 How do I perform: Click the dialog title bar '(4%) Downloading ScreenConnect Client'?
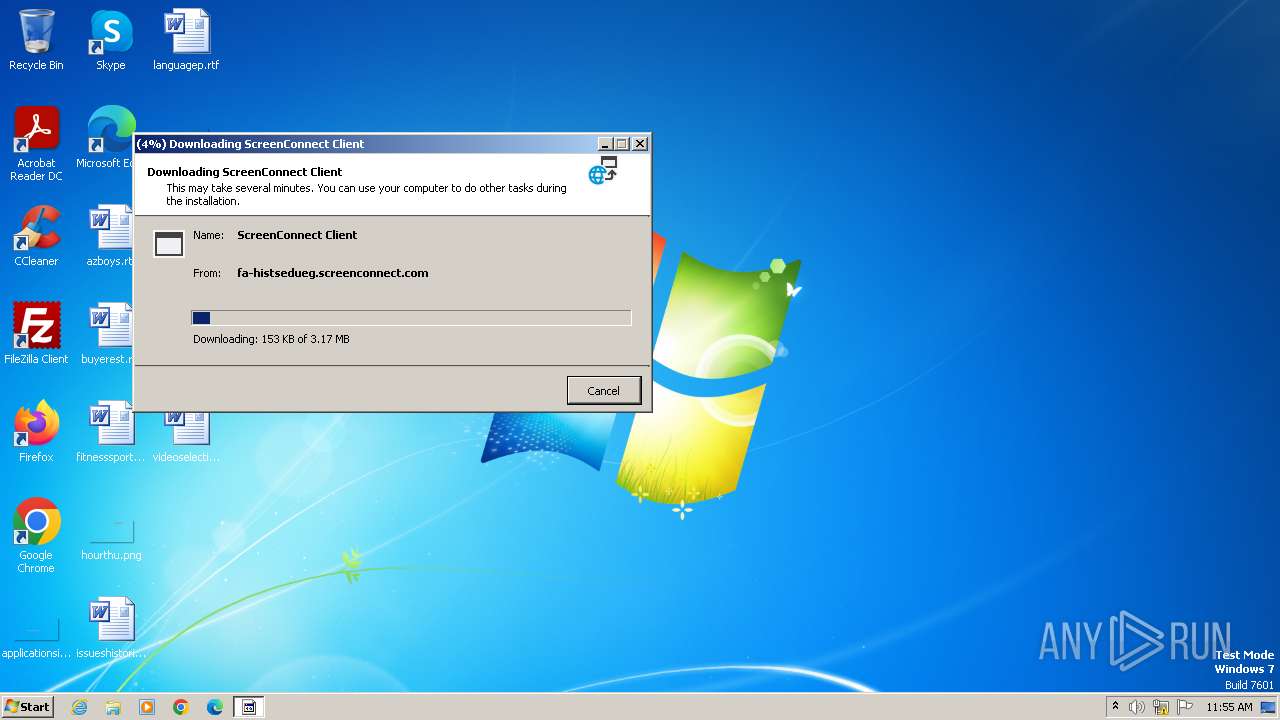(365, 144)
